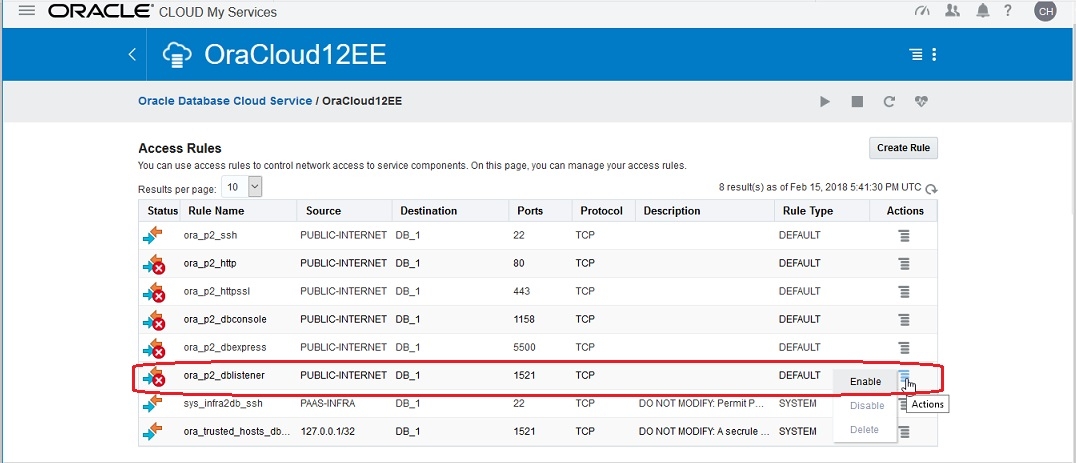Start the service with play icon

coord(825,102)
